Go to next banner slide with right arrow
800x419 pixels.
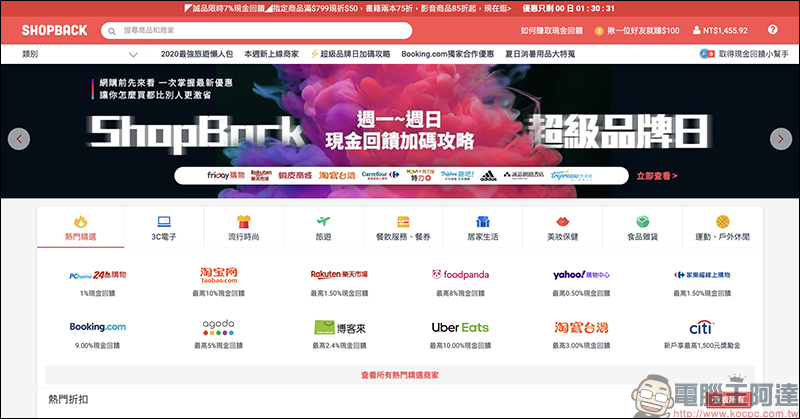point(780,138)
